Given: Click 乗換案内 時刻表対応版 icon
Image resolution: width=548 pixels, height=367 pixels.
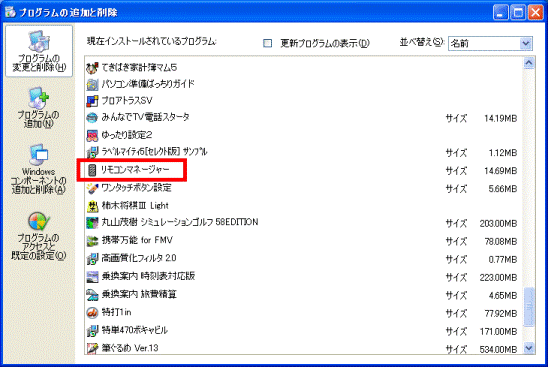Looking at the screenshot, I should (92, 277).
